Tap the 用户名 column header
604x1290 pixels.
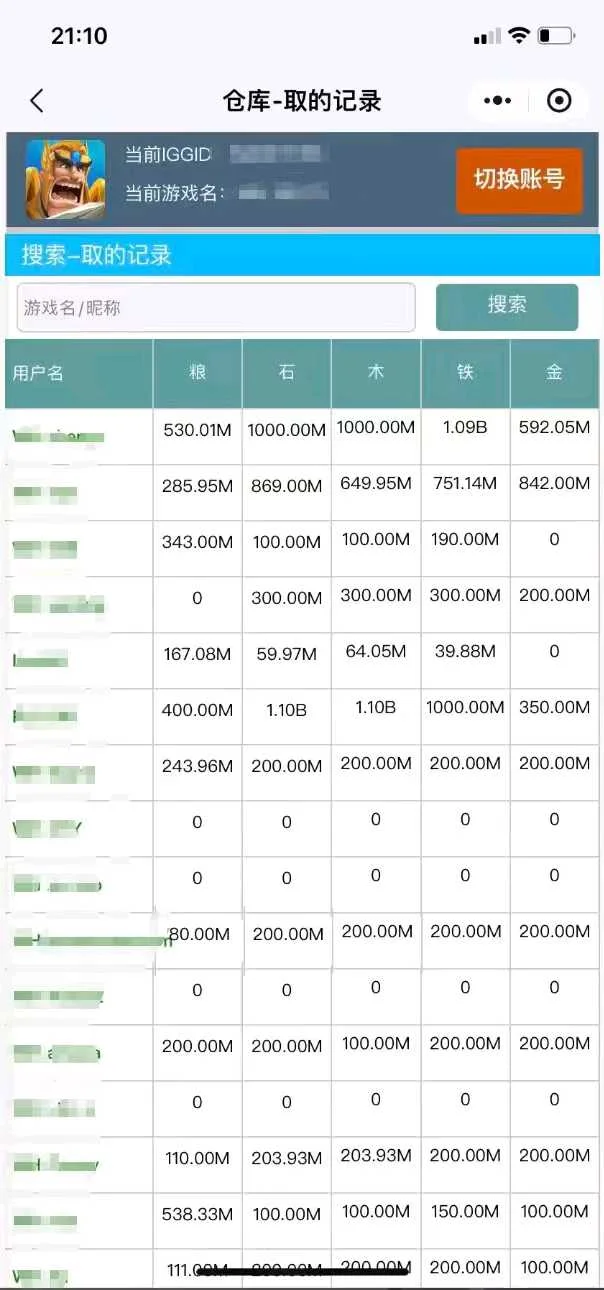pyautogui.click(x=79, y=373)
